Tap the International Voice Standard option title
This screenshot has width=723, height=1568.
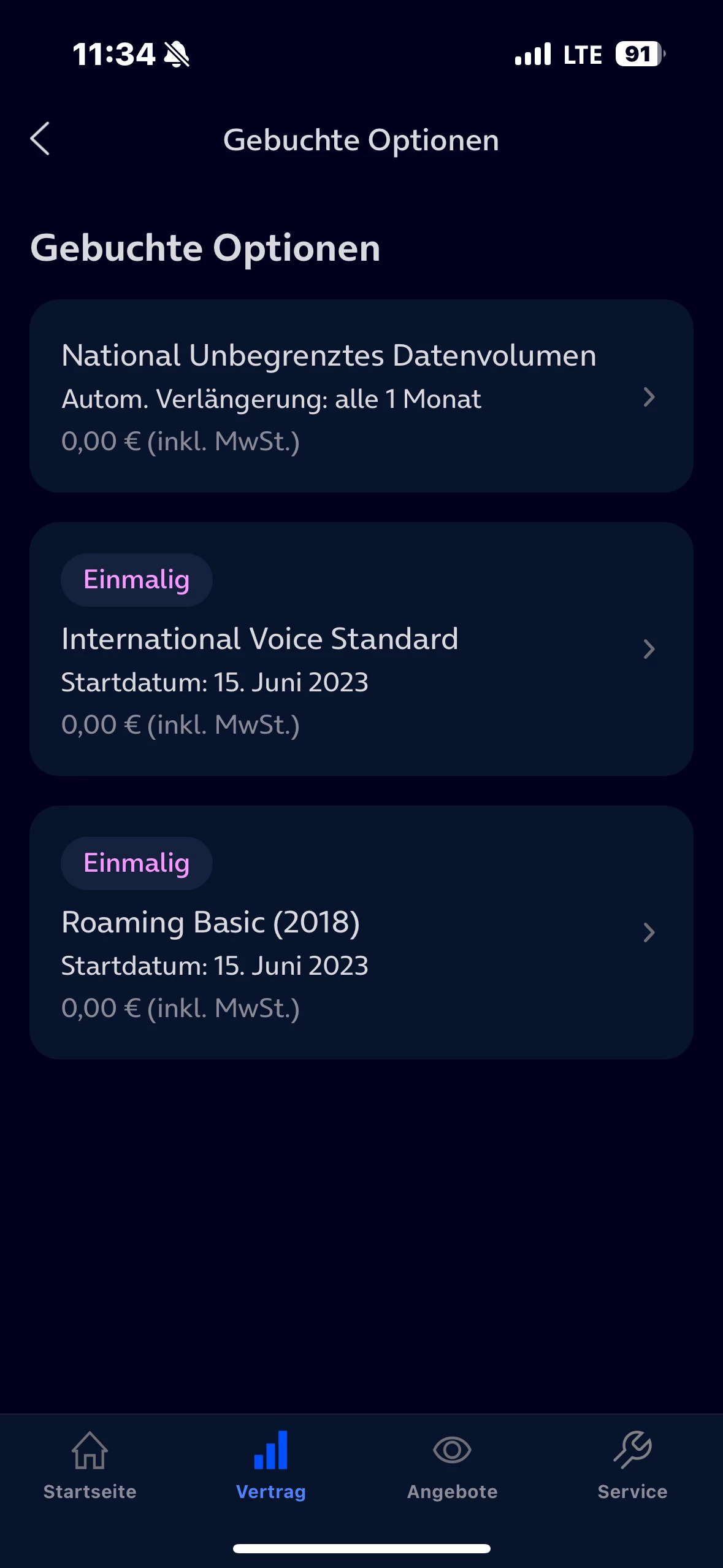tap(259, 639)
